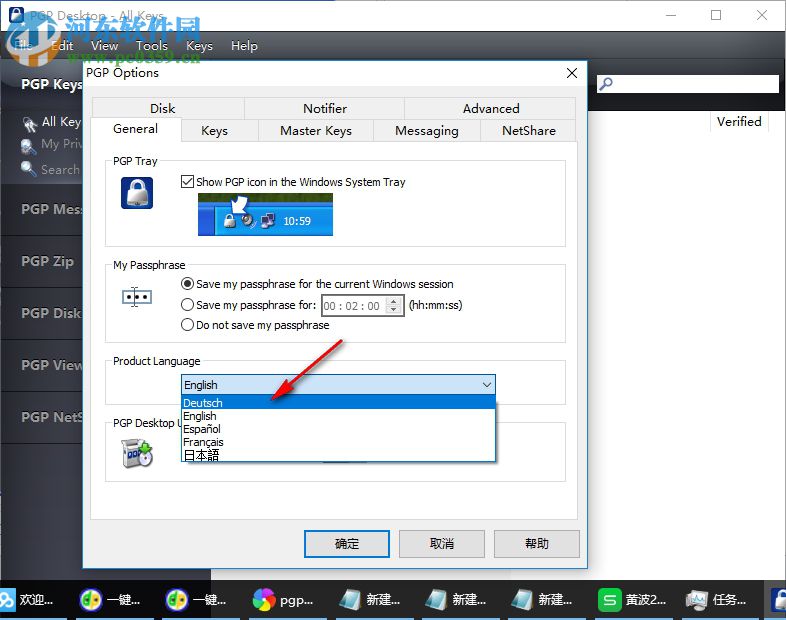Choose Español from the language list
The width and height of the screenshot is (786, 620).
tap(338, 429)
